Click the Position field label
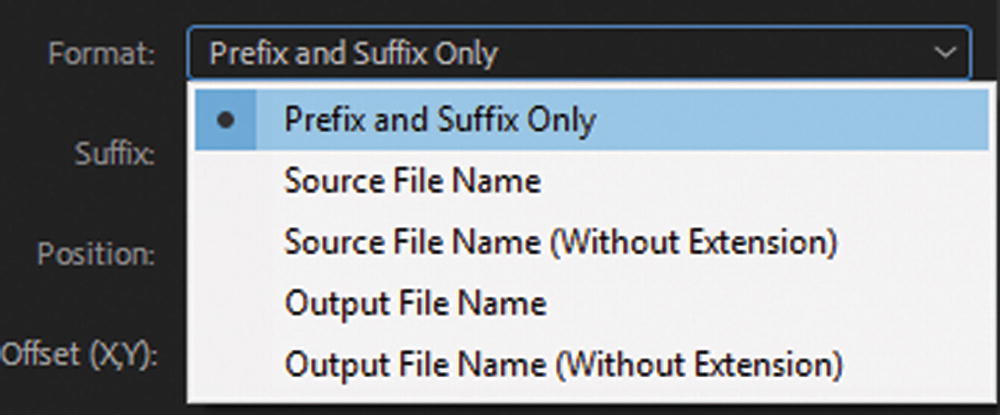 pos(96,254)
